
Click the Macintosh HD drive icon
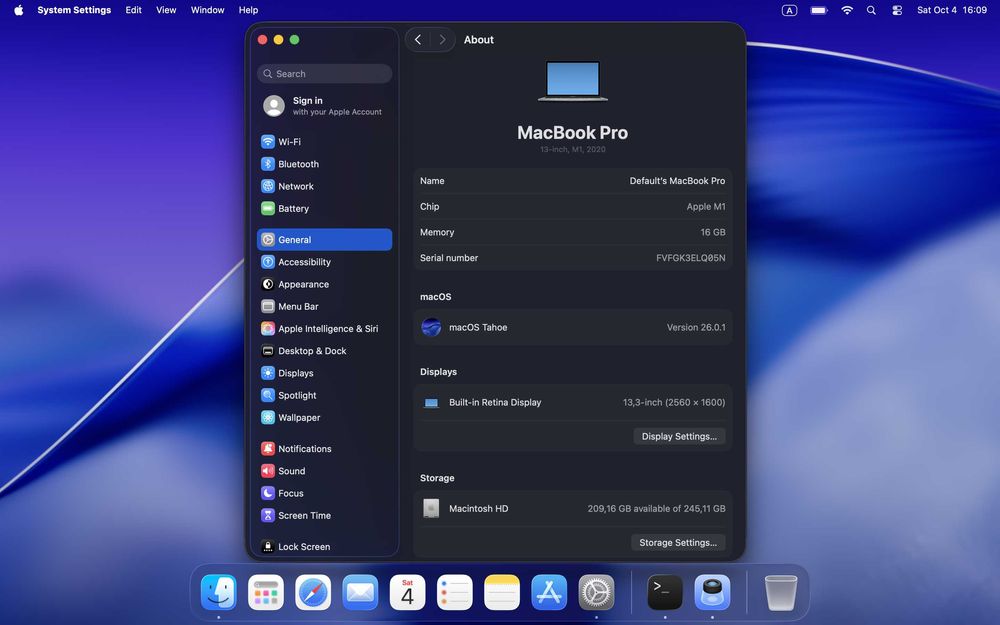[x=431, y=508]
